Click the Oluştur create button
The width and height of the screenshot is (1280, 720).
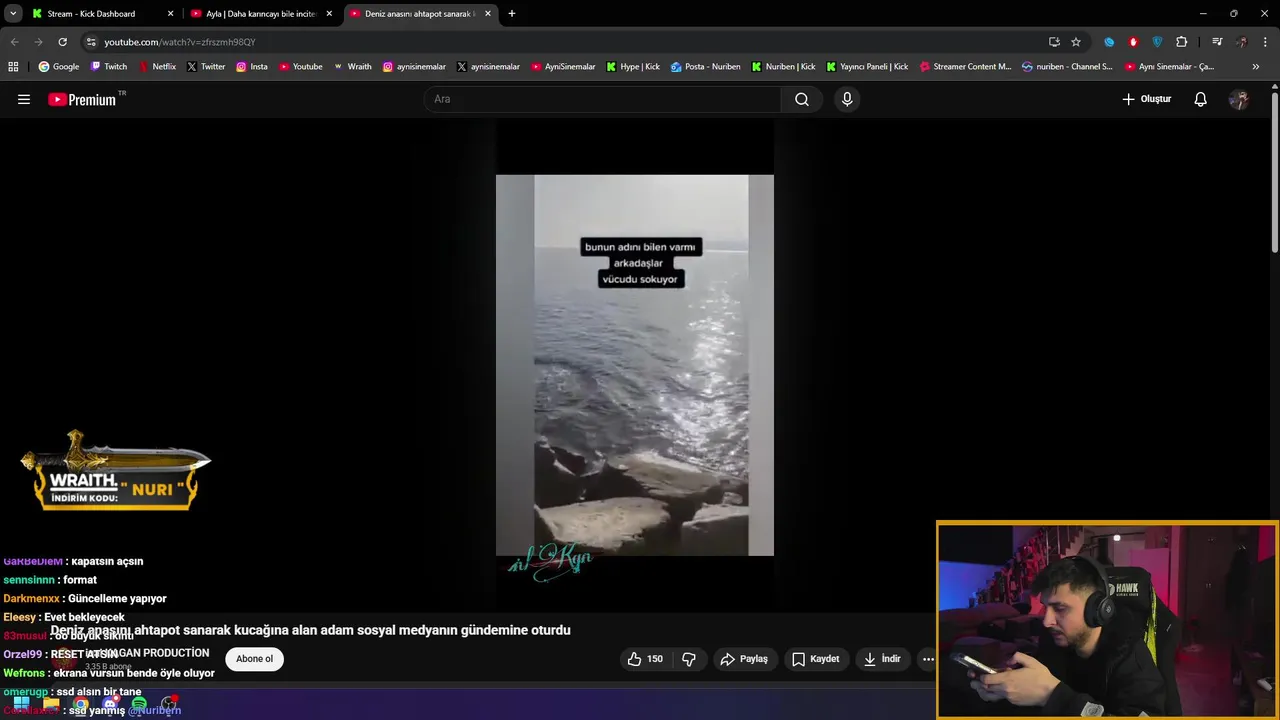(x=1146, y=99)
